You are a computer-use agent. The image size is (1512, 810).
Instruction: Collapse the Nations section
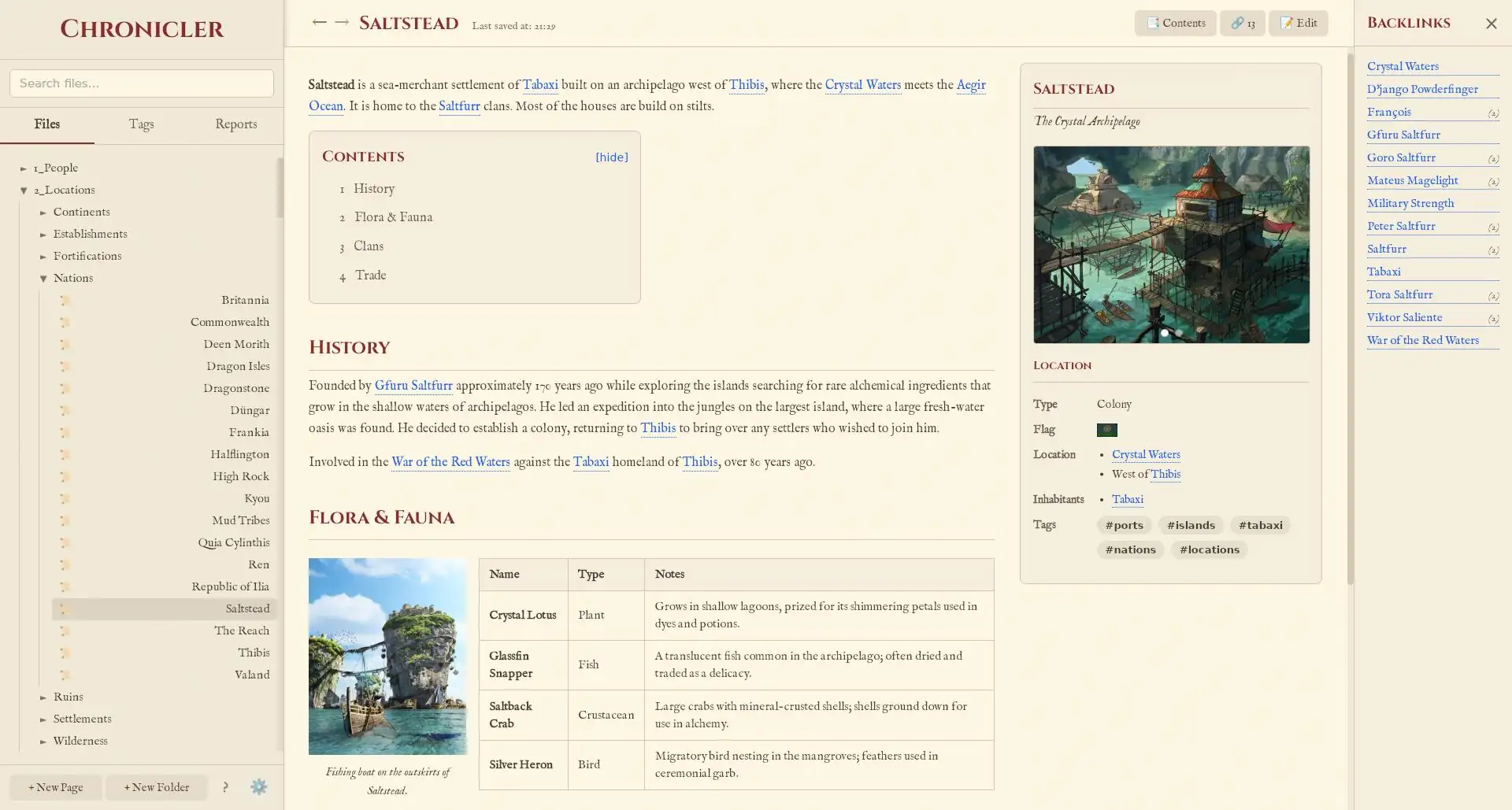click(x=44, y=278)
